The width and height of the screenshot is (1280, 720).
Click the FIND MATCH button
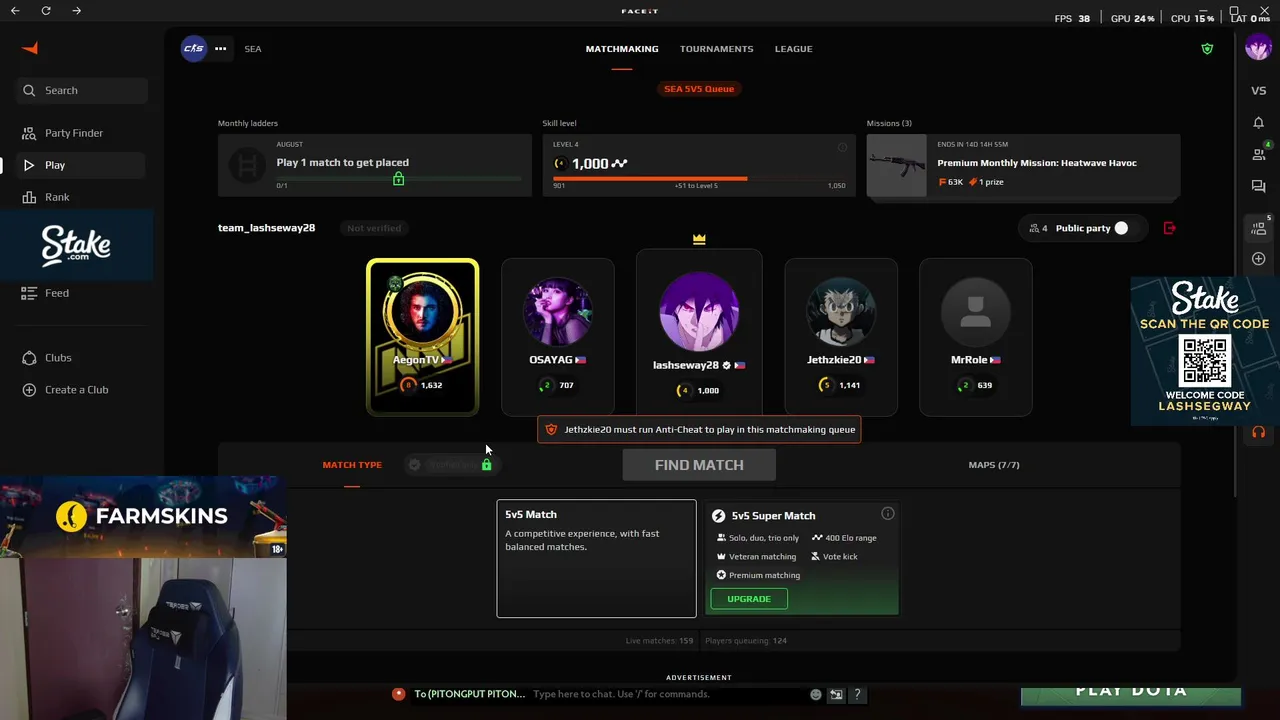(699, 465)
